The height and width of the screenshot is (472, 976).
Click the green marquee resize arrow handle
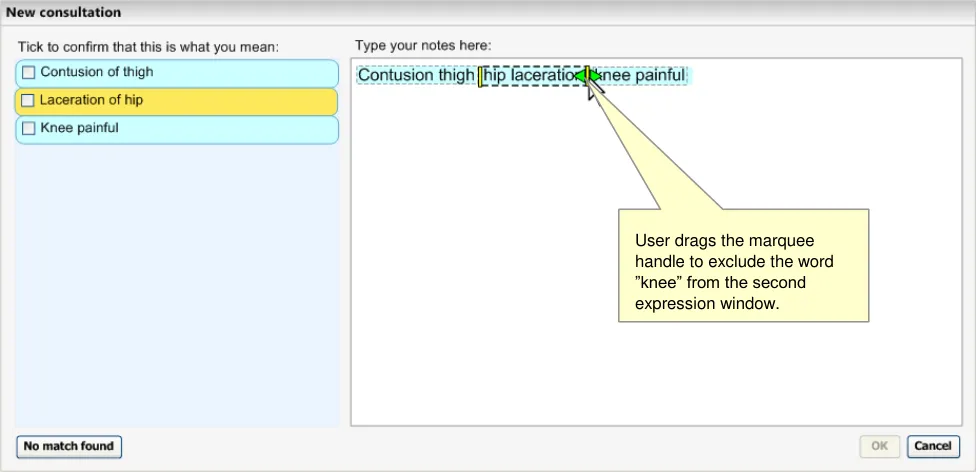pyautogui.click(x=587, y=76)
